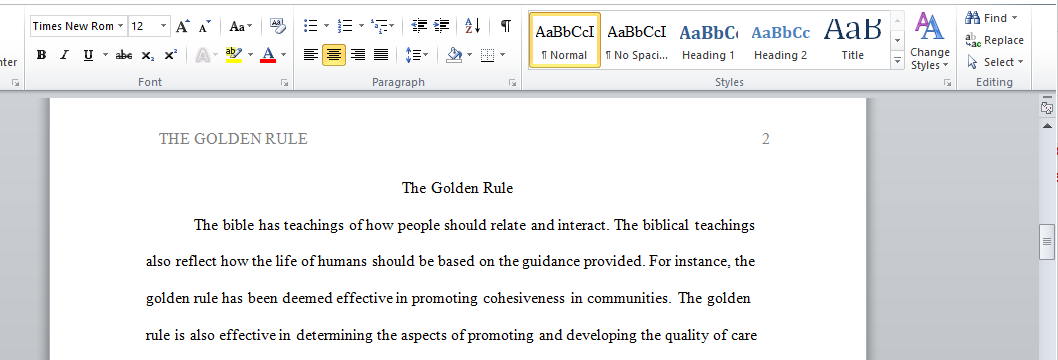Click the vertical scrollbar thumb
Viewport: 1058px width, 360px height.
[x=1047, y=243]
